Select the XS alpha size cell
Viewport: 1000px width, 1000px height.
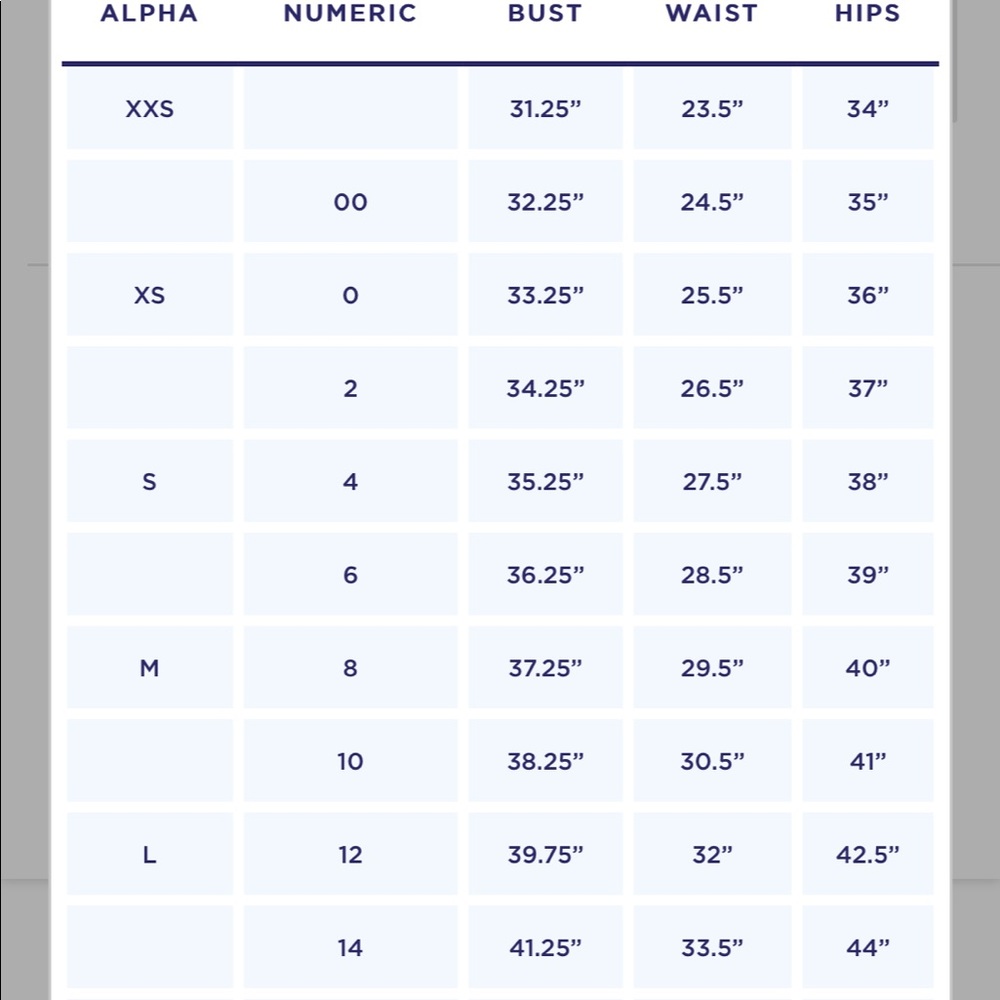(150, 295)
